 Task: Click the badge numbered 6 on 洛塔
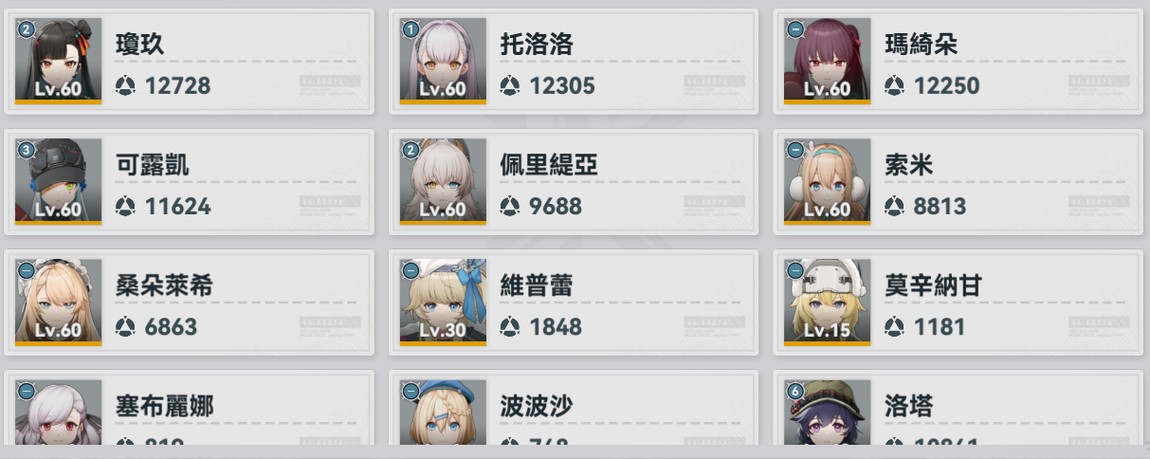click(x=795, y=391)
